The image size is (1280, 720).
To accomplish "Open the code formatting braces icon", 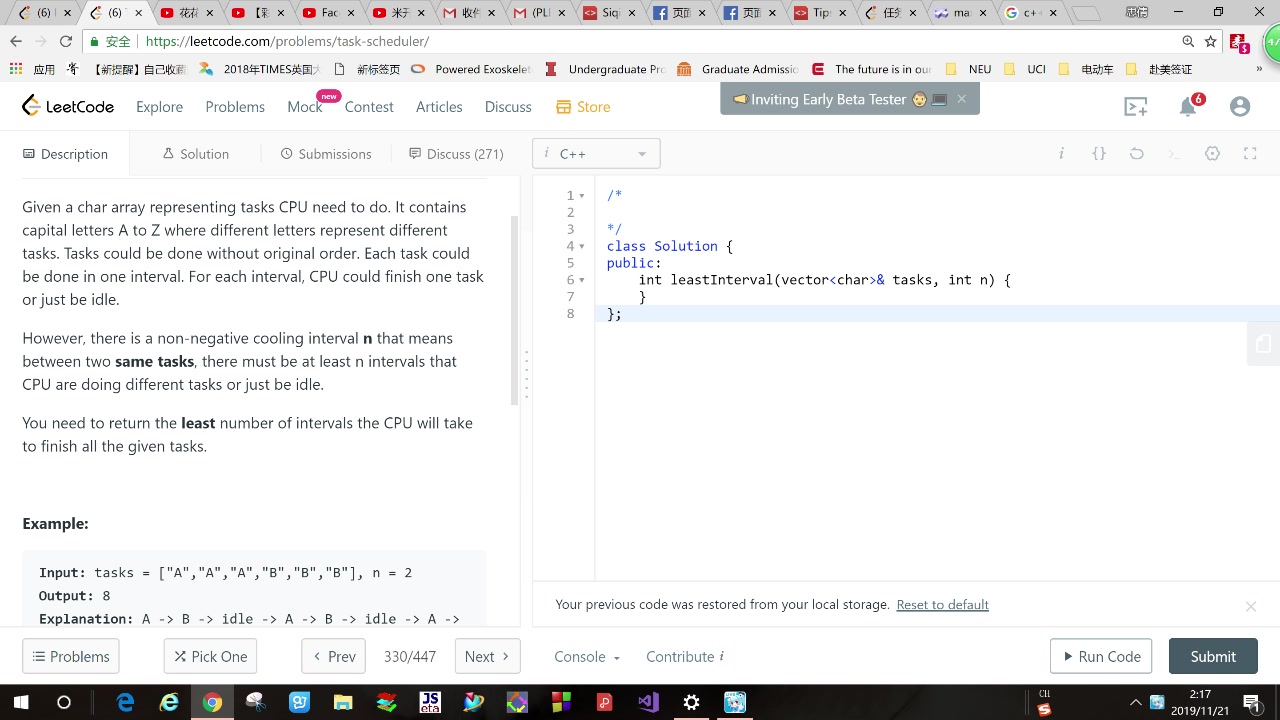I will 1099,152.
